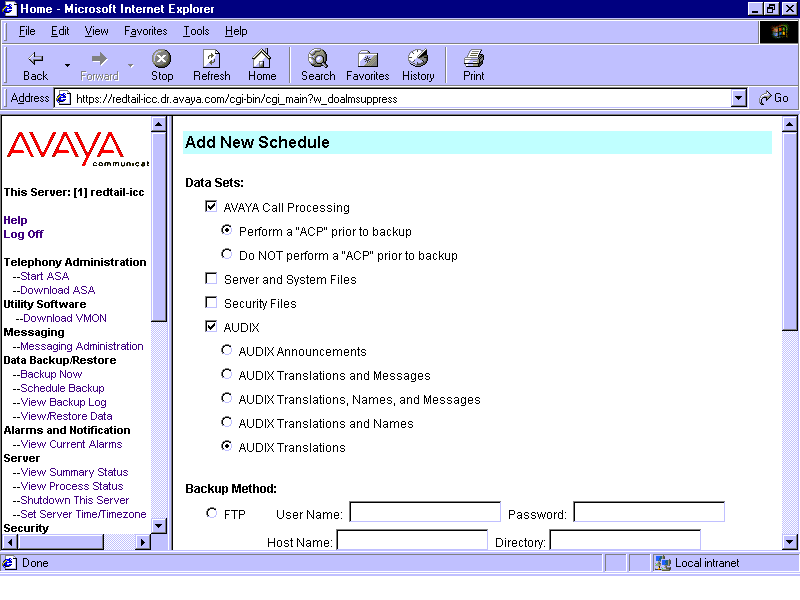This screenshot has width=800, height=600.
Task: Click the Internet Explorer title bar icon
Action: [x=9, y=9]
